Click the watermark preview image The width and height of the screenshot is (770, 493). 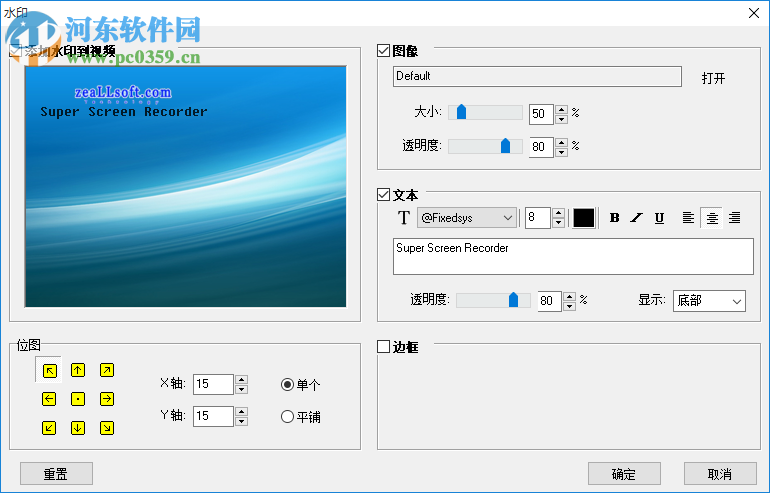(186, 187)
